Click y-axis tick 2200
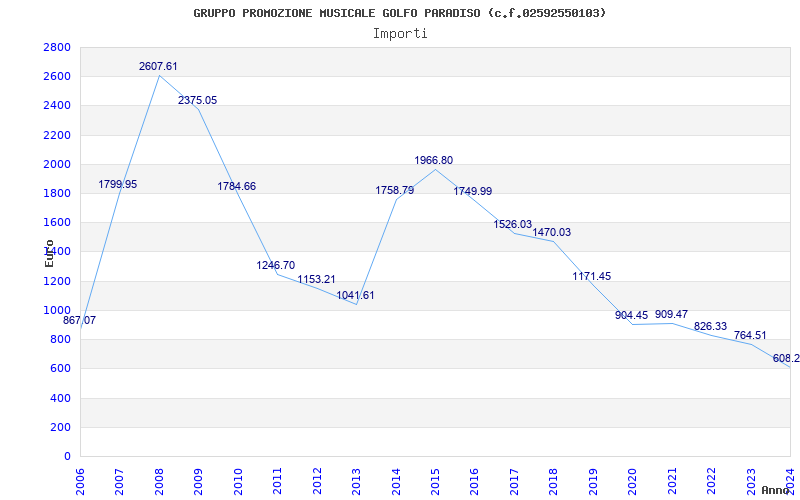This screenshot has width=800, height=500. [x=57, y=135]
